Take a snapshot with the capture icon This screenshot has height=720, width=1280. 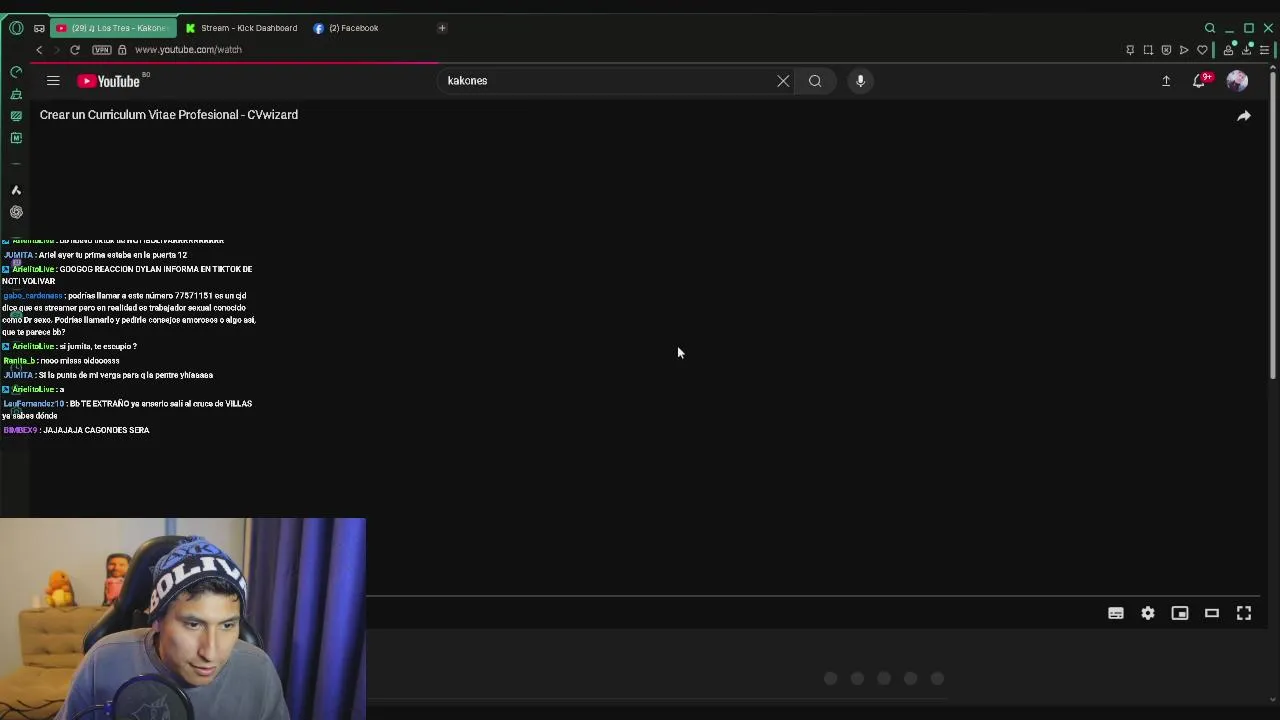tap(1148, 50)
